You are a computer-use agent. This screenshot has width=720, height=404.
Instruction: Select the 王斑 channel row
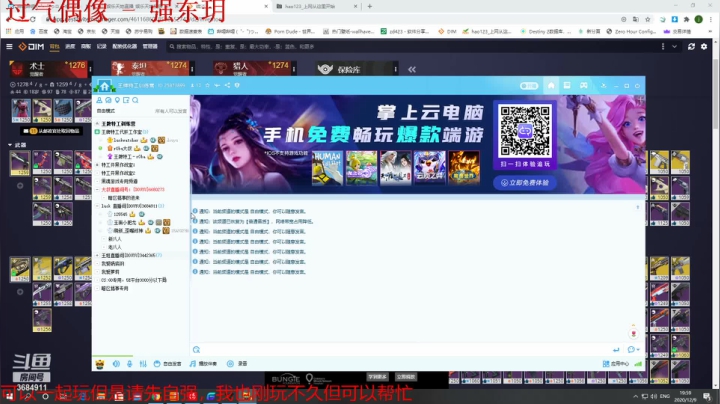[142, 255]
